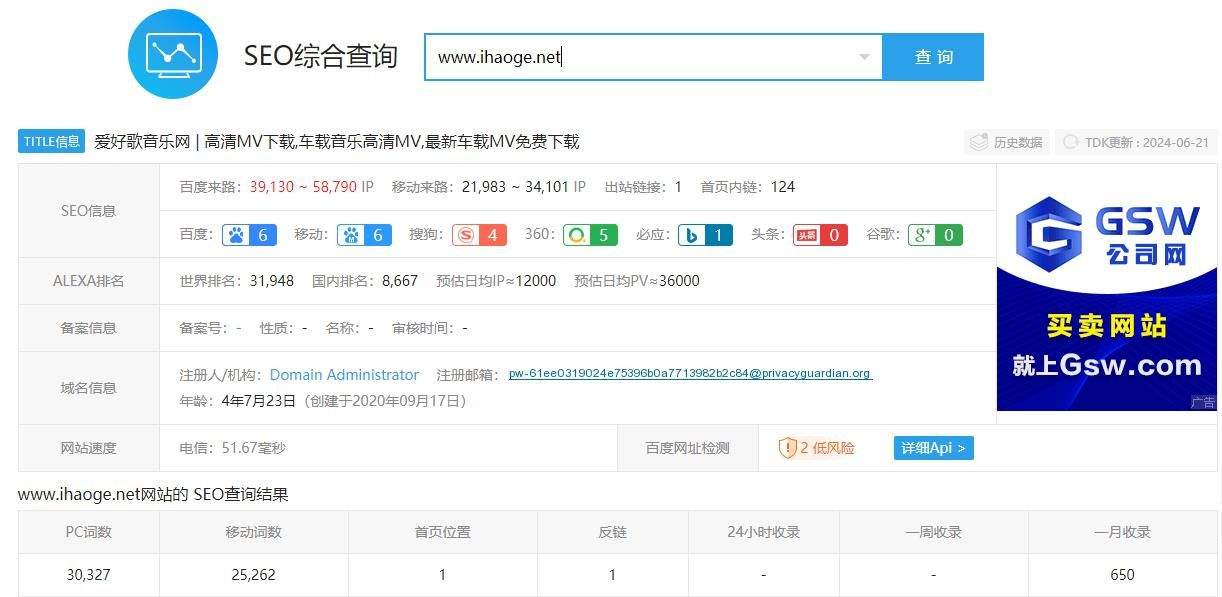Screen dimensions: 1222x597
Task: Click the 预估日均IP≈12000 text
Action: 496,281
